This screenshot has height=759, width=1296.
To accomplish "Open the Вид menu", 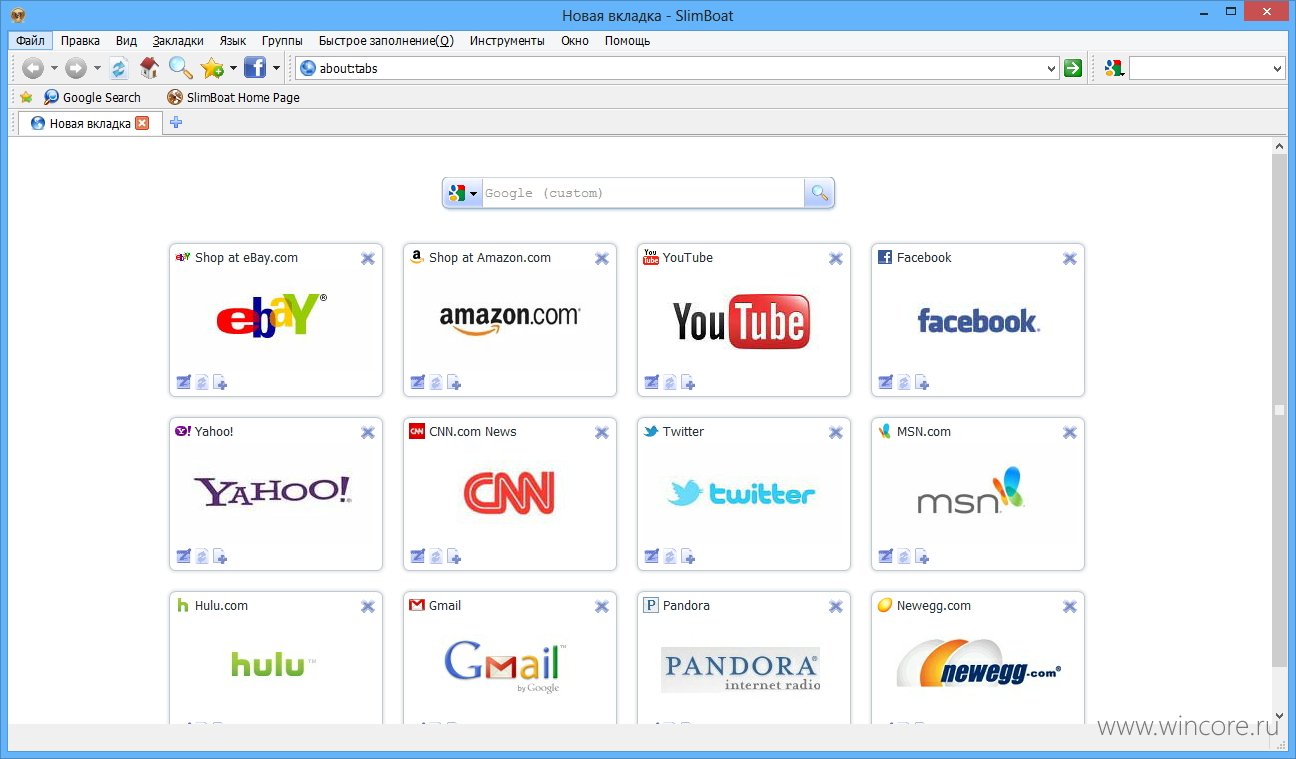I will point(126,41).
